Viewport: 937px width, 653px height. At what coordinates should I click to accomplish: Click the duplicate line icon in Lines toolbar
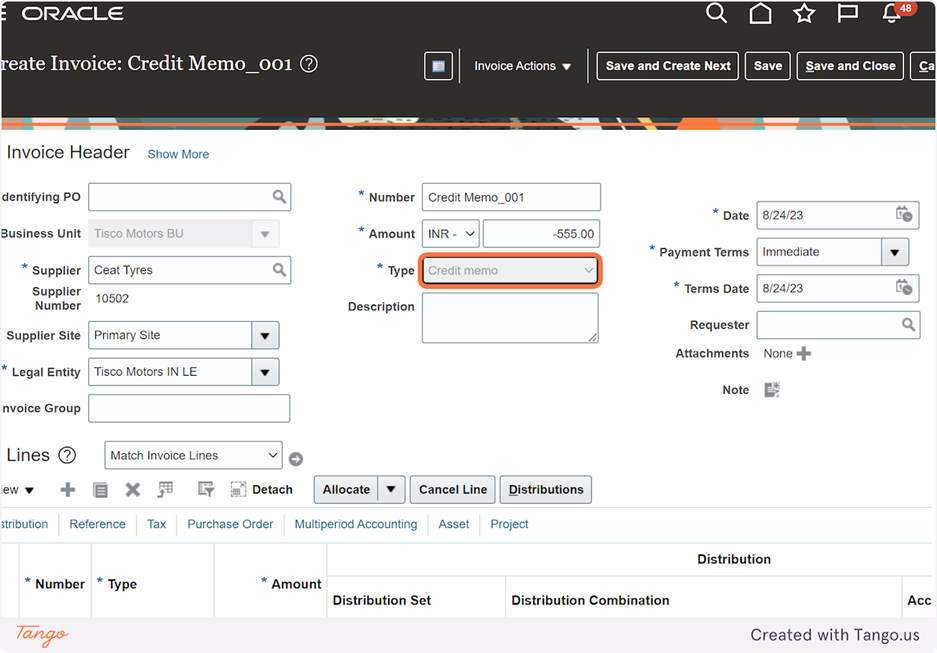pos(100,490)
